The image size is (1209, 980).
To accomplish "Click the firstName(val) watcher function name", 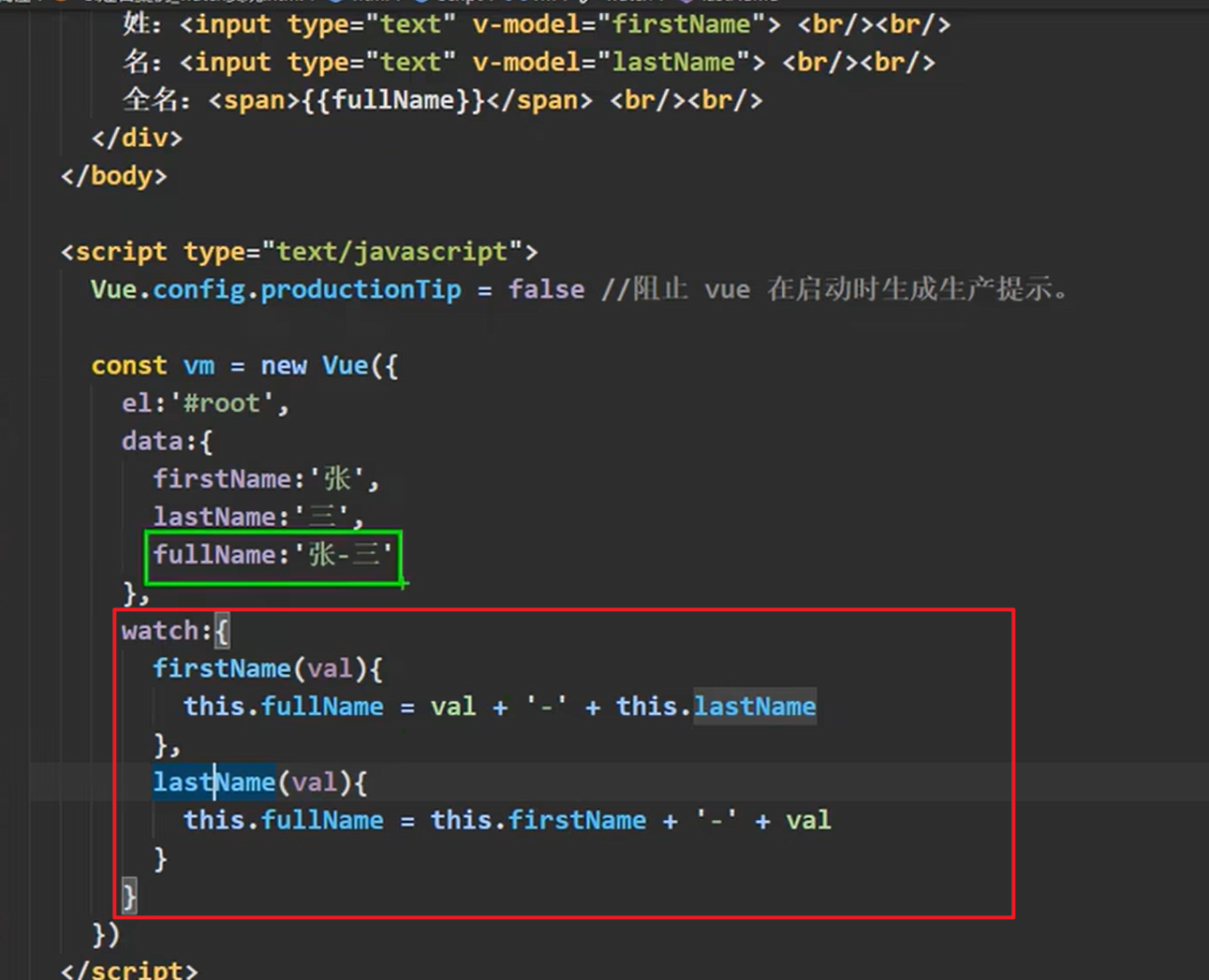I will click(222, 668).
